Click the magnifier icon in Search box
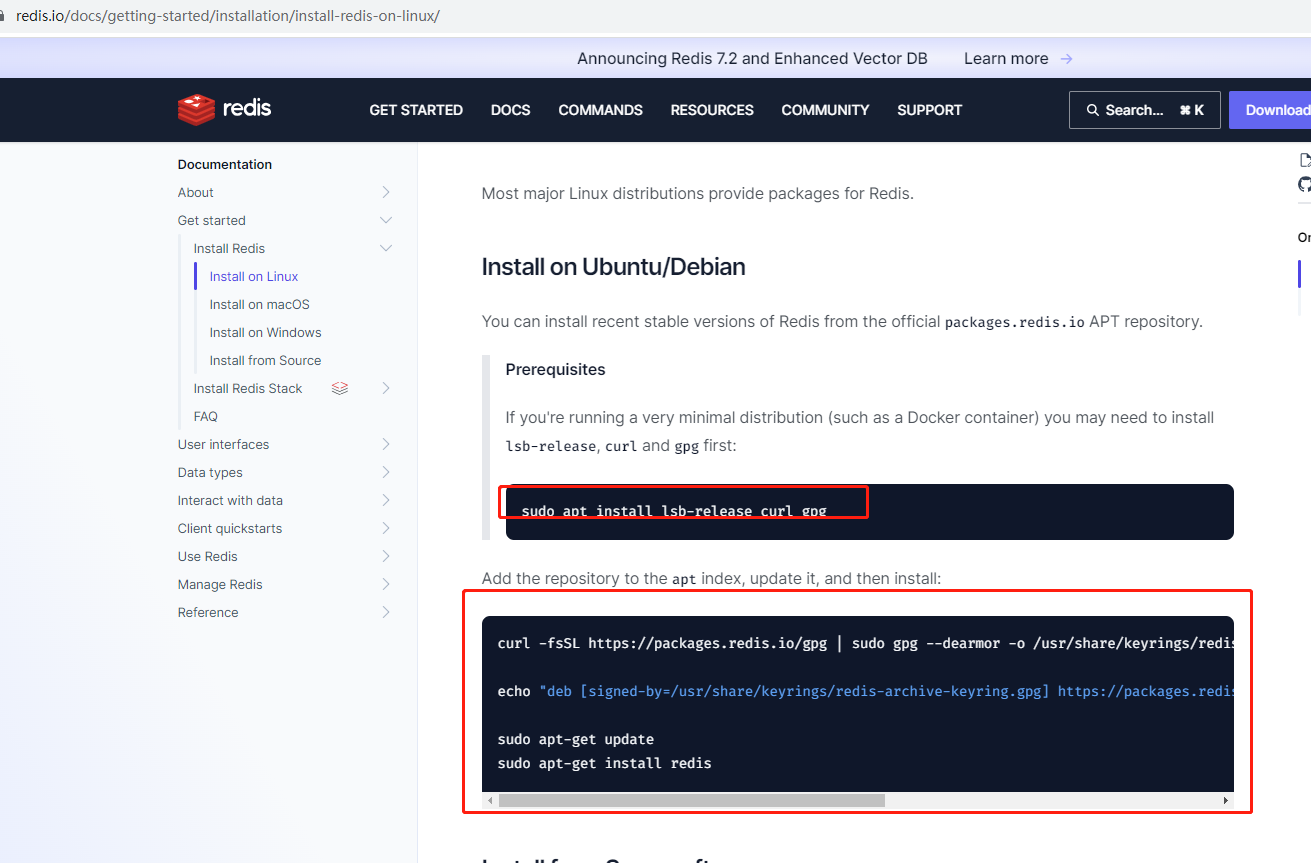This screenshot has width=1311, height=863. (x=1092, y=110)
